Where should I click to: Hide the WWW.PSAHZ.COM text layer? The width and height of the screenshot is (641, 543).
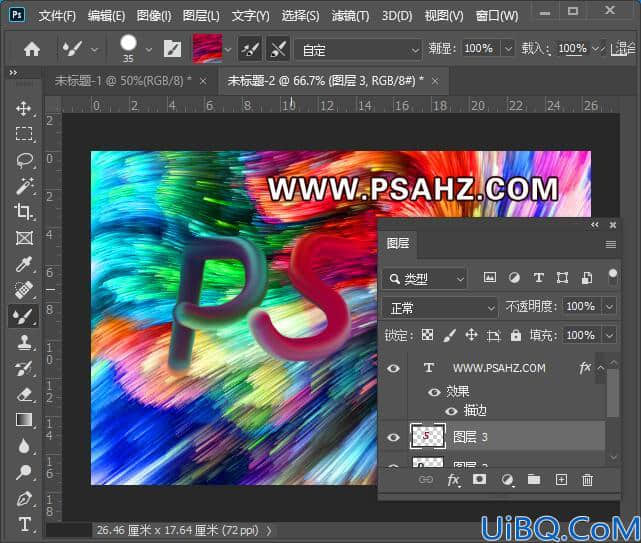point(394,368)
